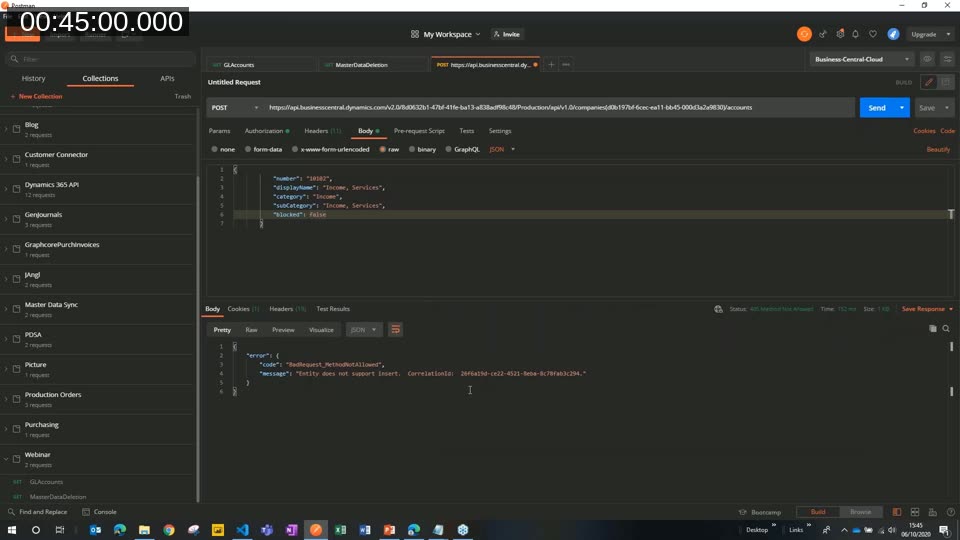Click into the request URL field

point(558,108)
